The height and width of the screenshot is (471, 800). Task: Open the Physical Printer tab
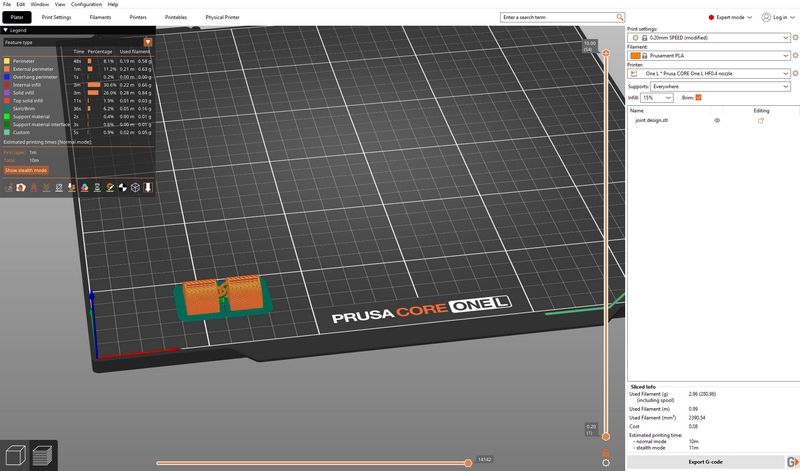click(x=222, y=17)
